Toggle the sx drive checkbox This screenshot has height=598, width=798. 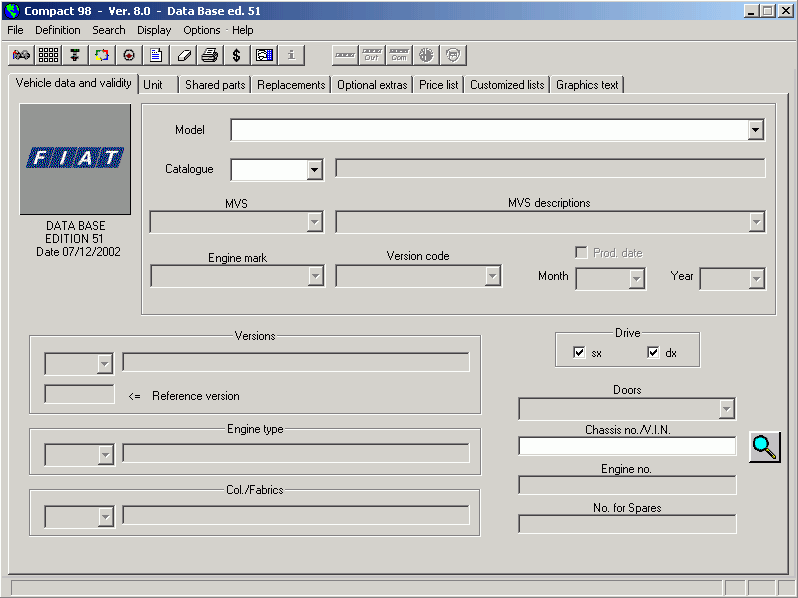[579, 352]
